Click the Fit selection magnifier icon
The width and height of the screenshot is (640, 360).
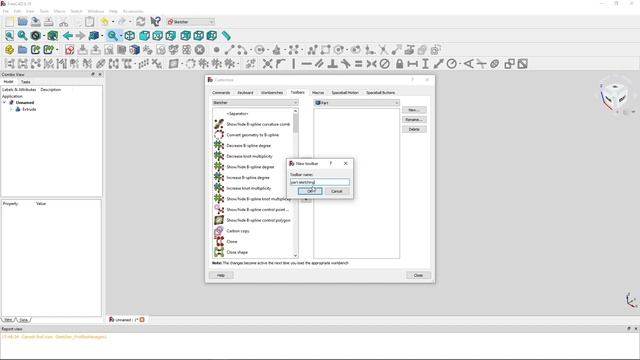tap(22, 36)
